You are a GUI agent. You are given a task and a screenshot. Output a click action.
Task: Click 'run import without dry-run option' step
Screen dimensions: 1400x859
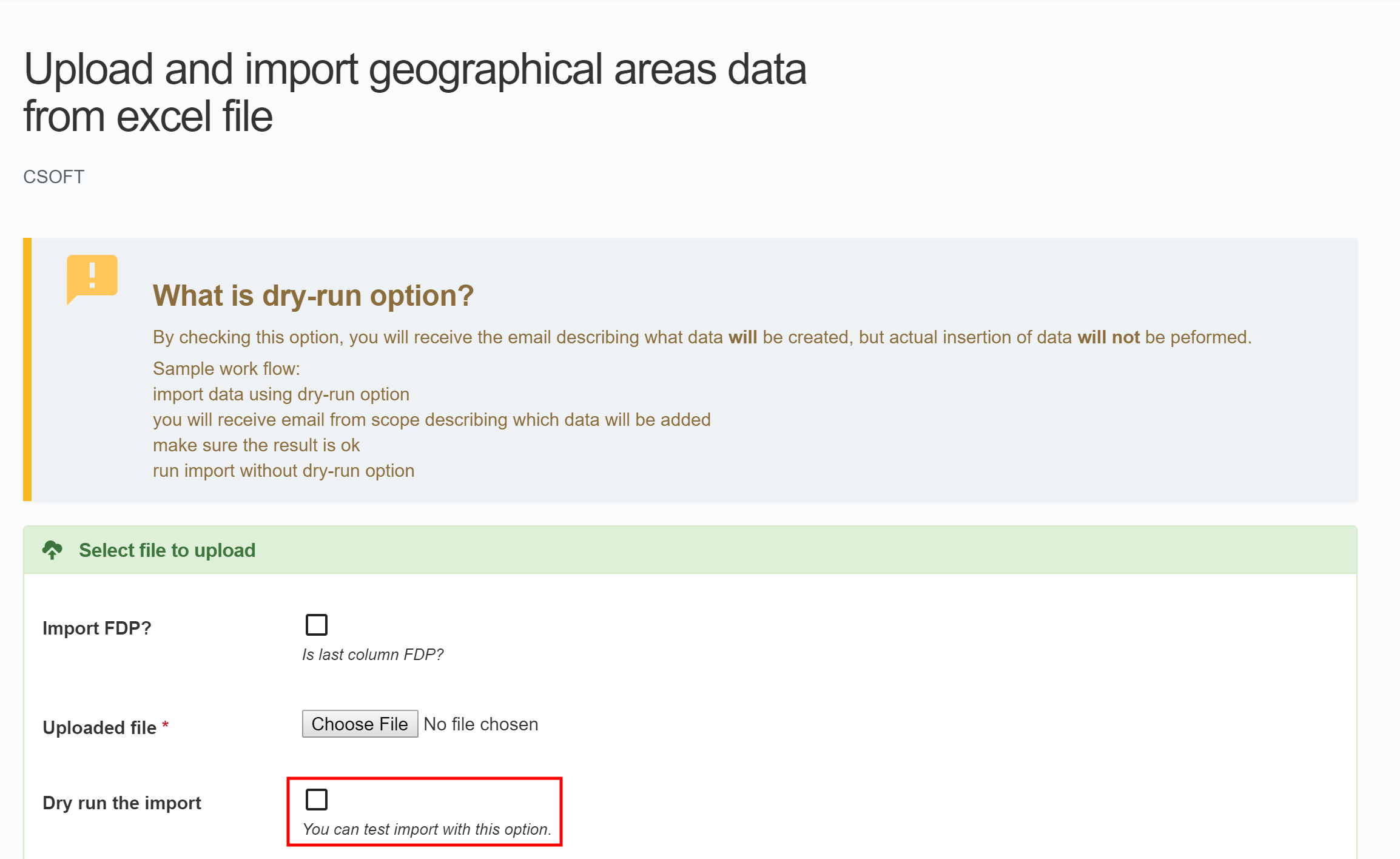tap(283, 470)
